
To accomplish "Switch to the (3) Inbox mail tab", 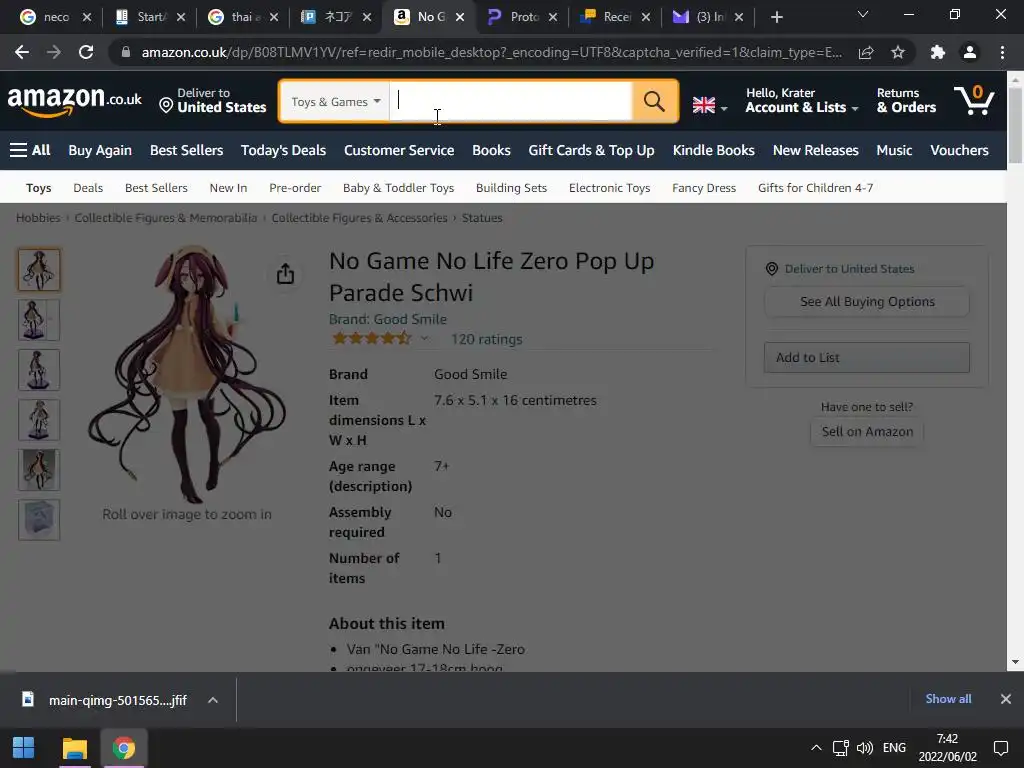I will point(709,17).
